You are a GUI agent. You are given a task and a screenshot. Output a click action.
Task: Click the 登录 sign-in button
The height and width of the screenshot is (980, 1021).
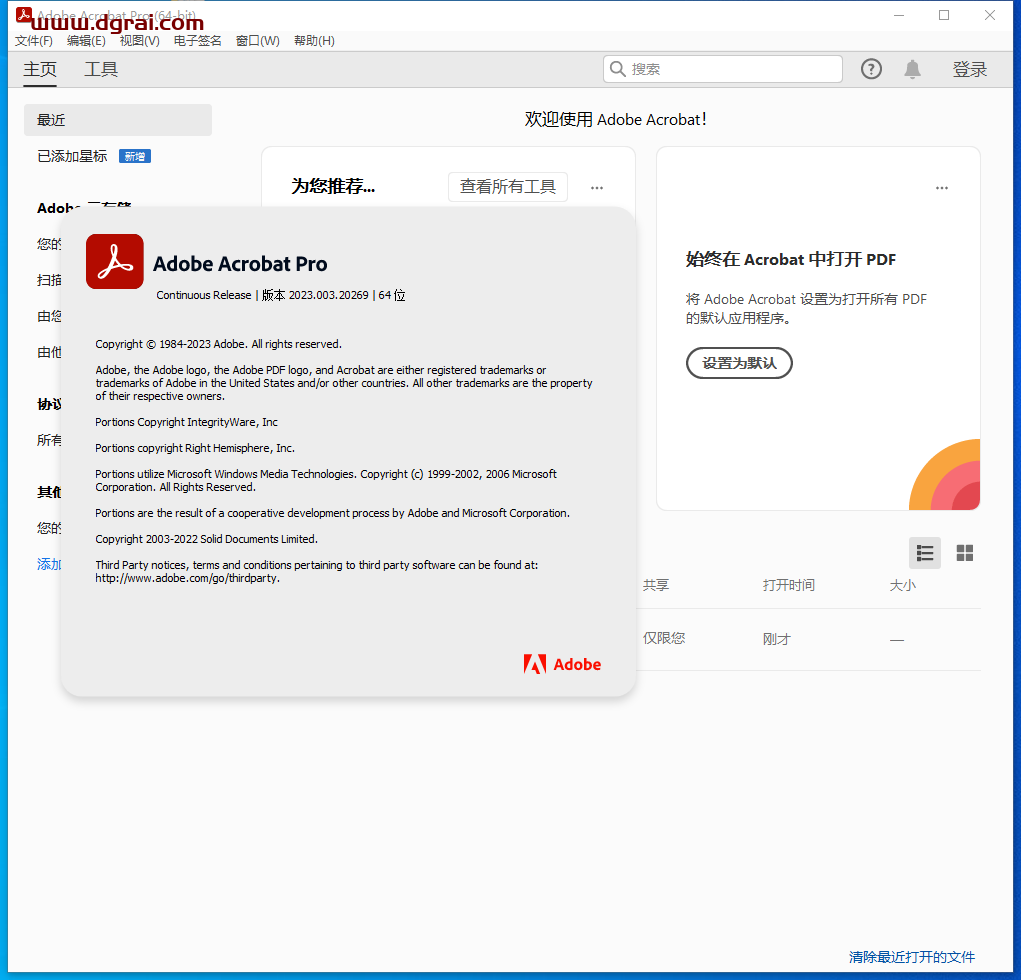point(970,69)
